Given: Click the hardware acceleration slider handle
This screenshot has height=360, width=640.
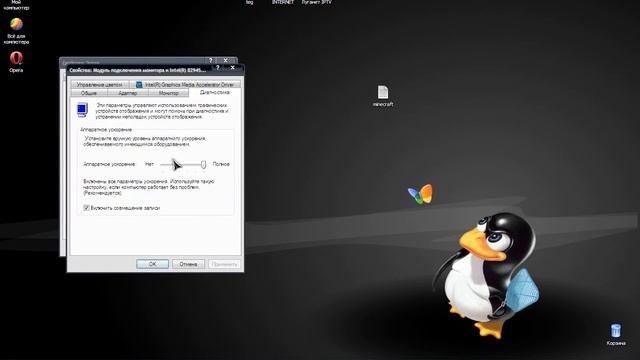Looking at the screenshot, I should pos(203,164).
